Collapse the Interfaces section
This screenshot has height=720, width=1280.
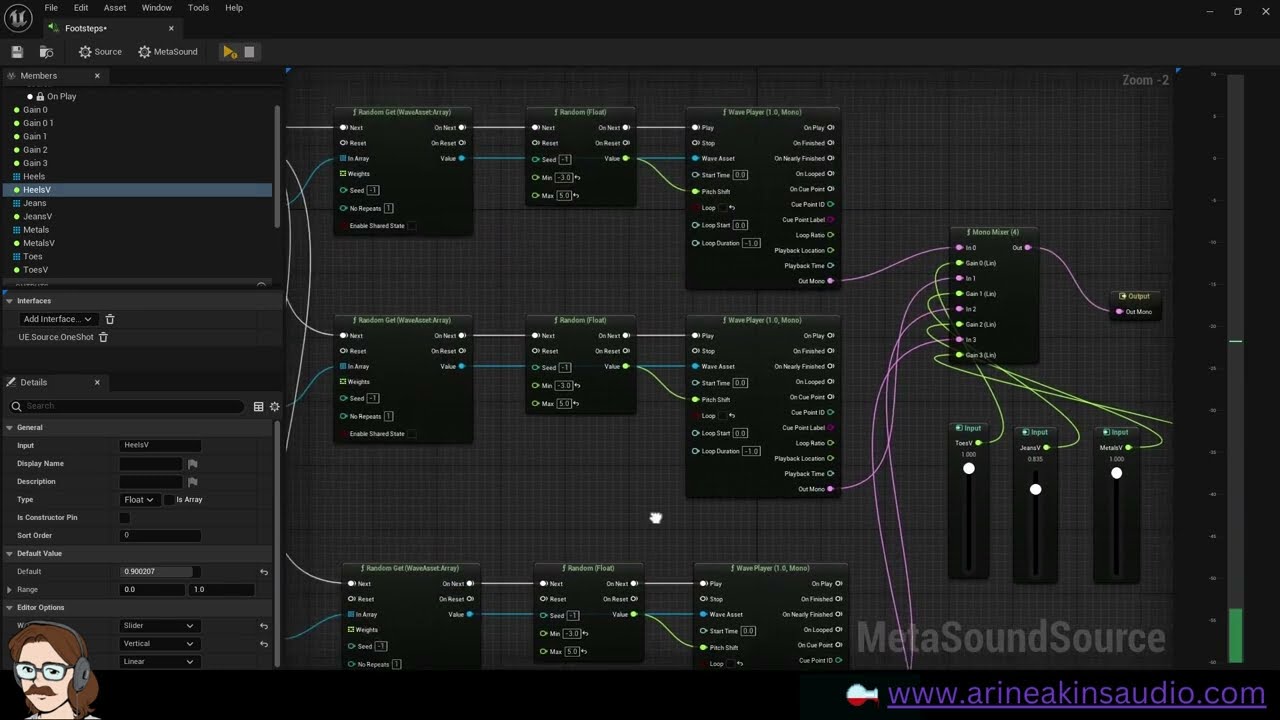tap(9, 301)
